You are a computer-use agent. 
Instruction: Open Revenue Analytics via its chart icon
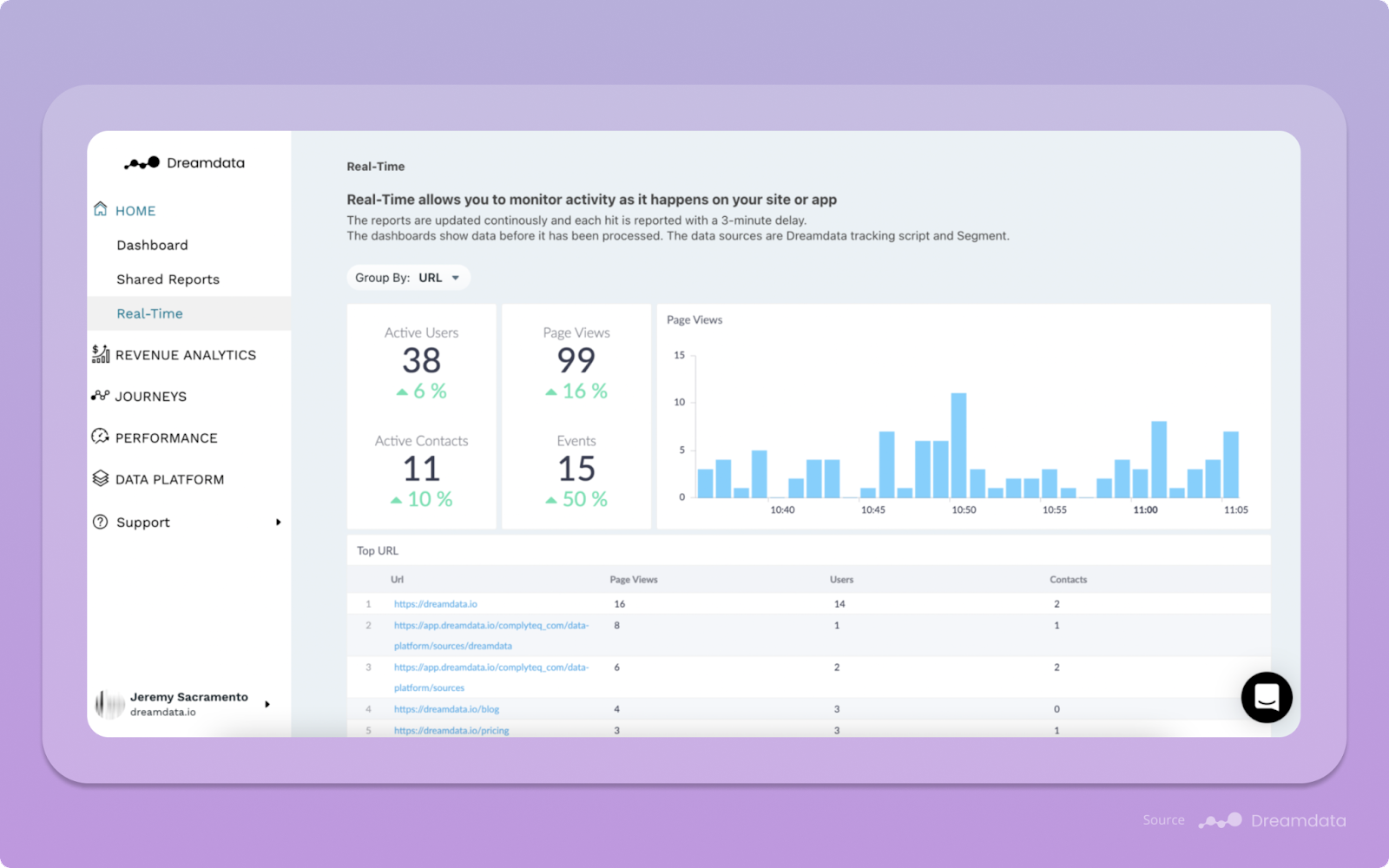tap(99, 353)
